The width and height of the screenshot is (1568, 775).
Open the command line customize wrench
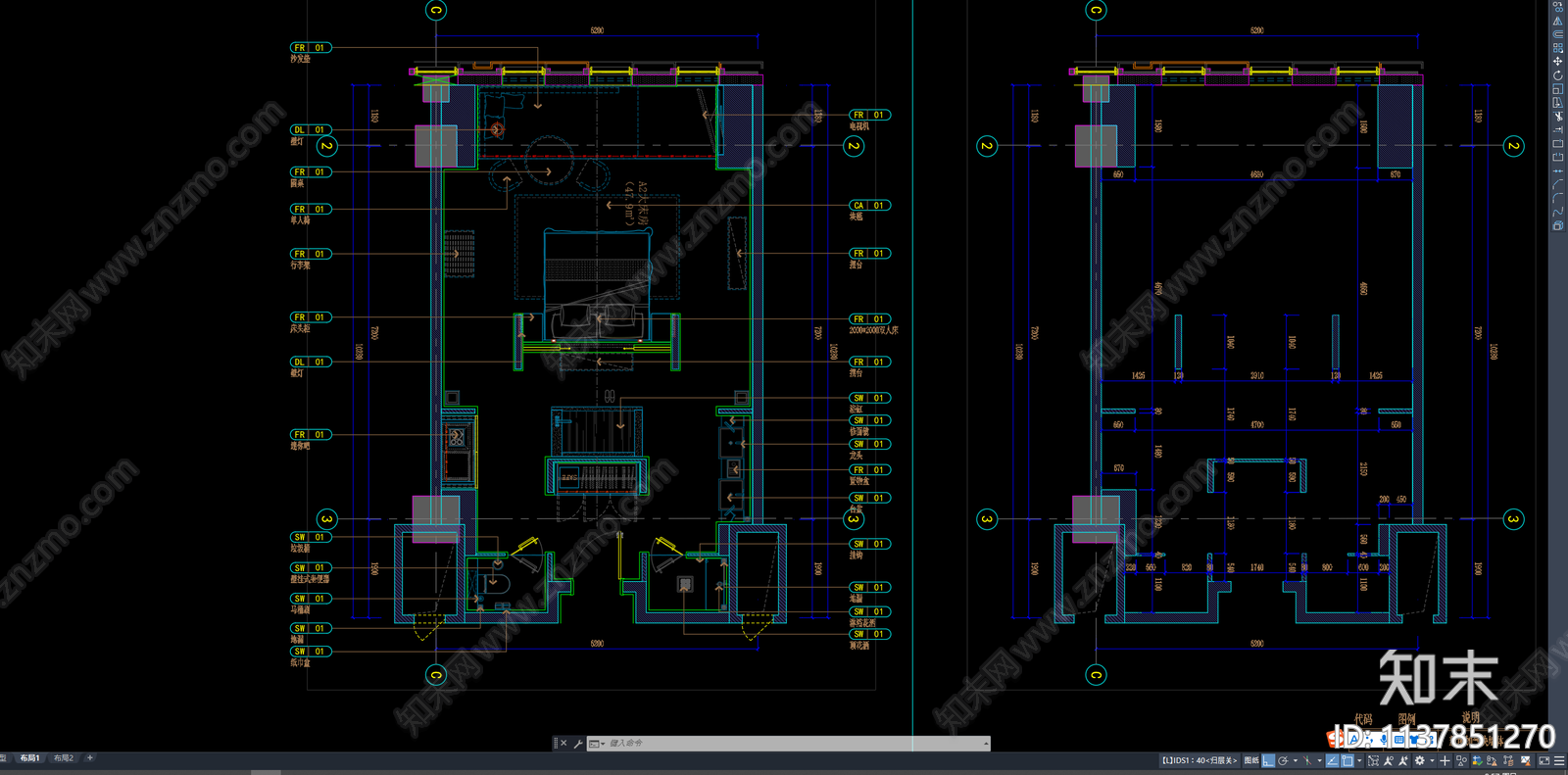pos(578,744)
